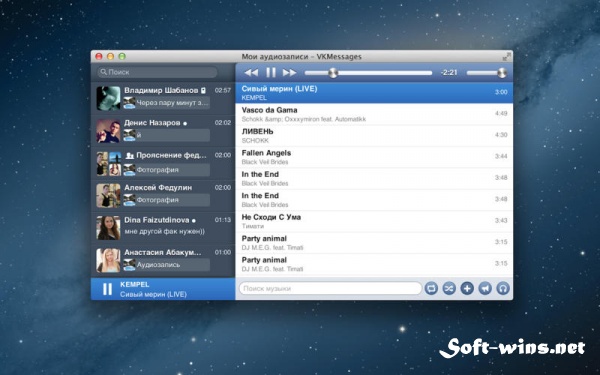
Task: Click the duration 4:49 of Vasco da Gama
Action: [501, 113]
